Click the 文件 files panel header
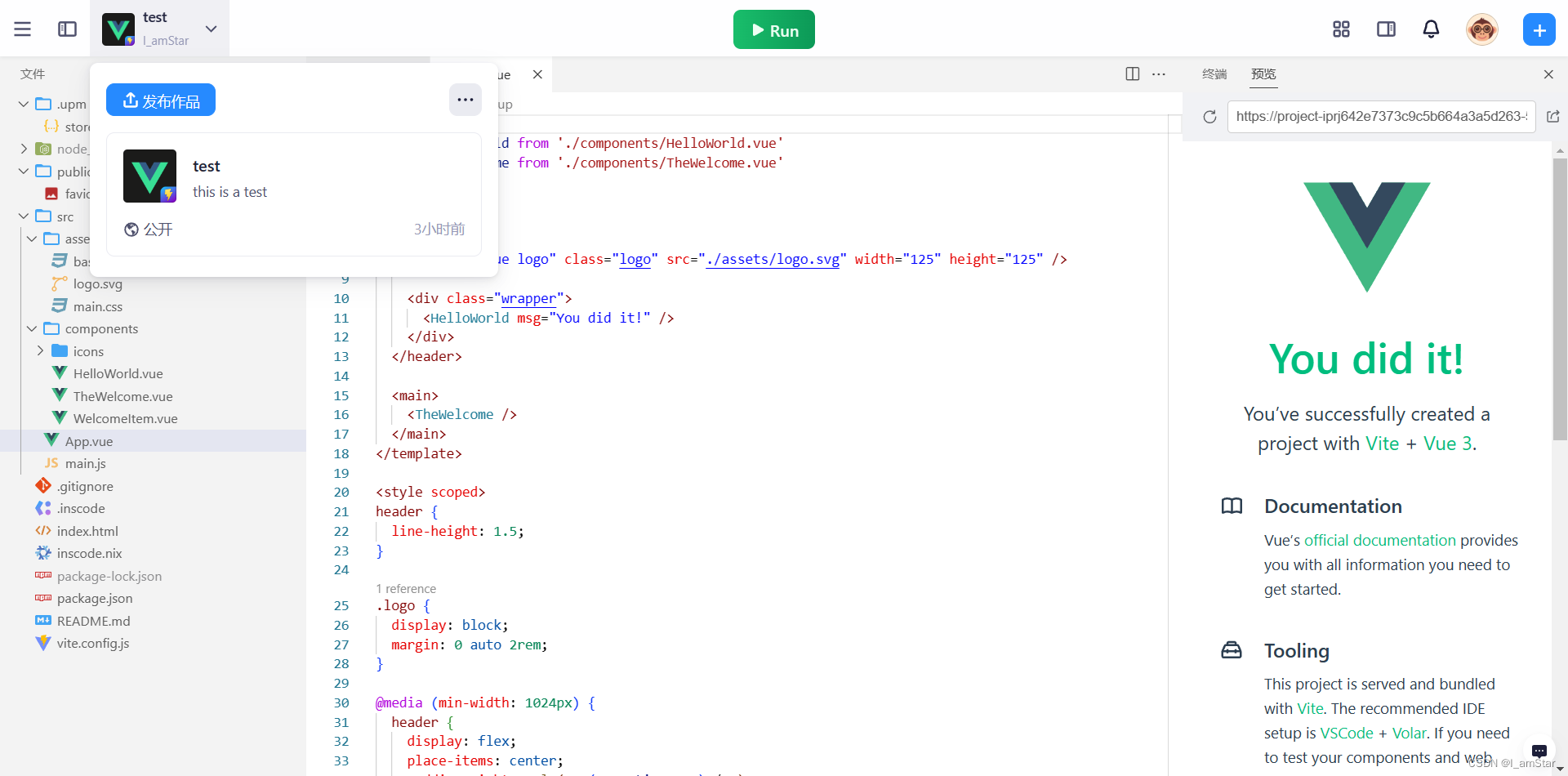 click(33, 74)
